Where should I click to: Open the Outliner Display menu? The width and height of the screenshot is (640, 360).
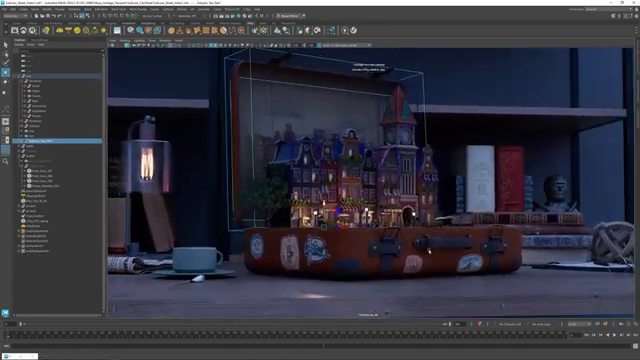tap(19, 44)
